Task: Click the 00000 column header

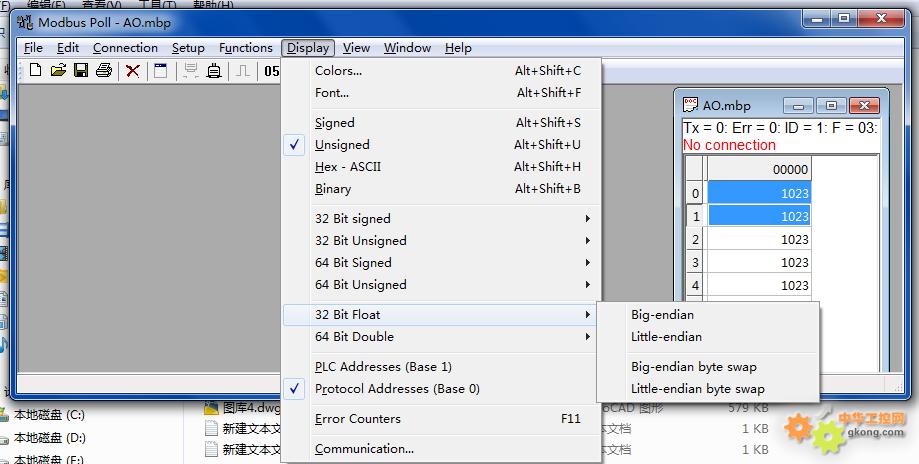Action: point(759,169)
